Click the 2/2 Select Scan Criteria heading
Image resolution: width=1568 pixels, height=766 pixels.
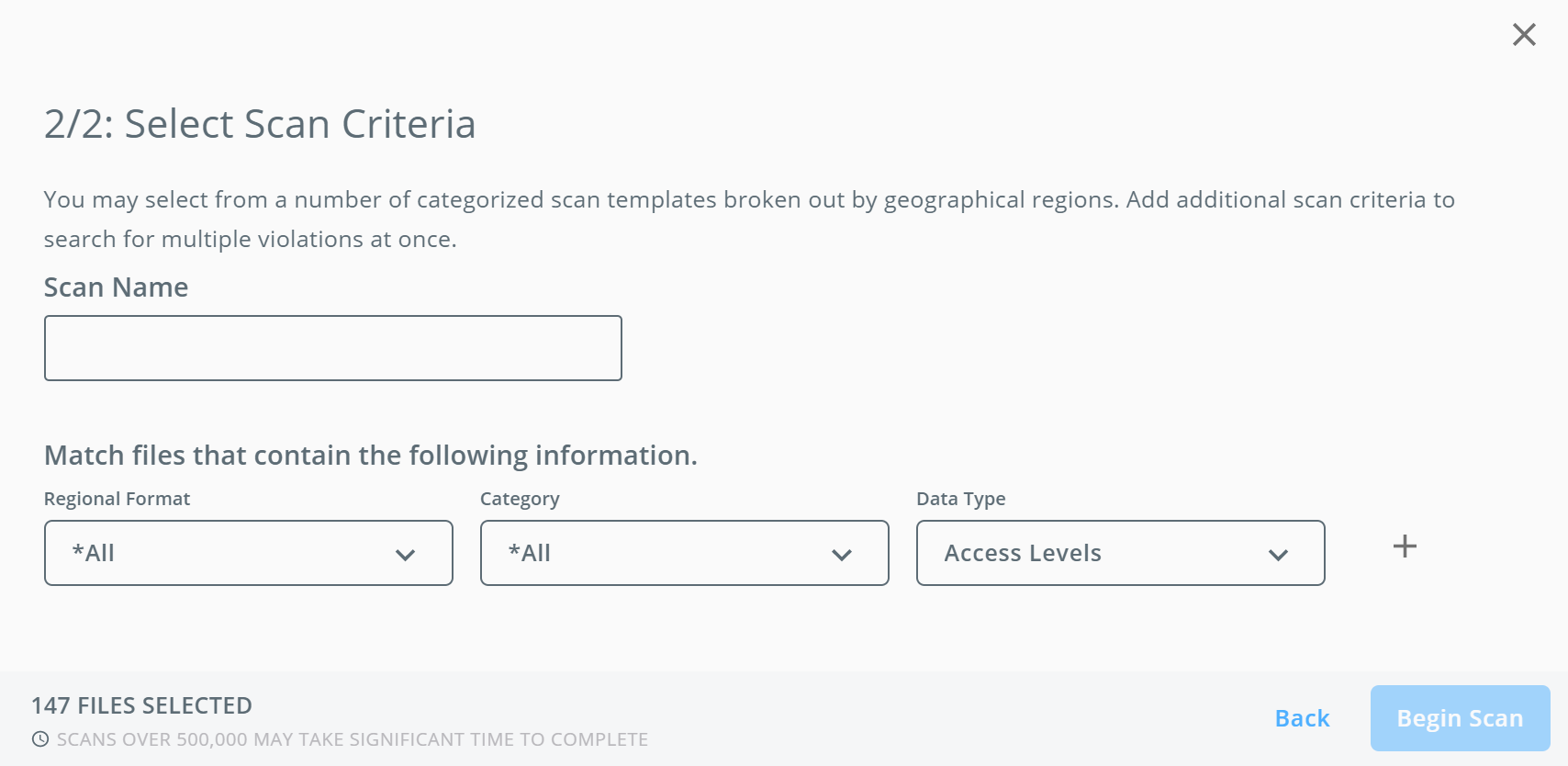click(260, 124)
